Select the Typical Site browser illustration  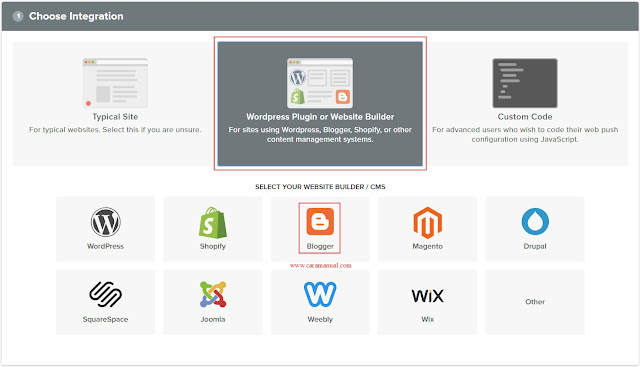[115, 83]
